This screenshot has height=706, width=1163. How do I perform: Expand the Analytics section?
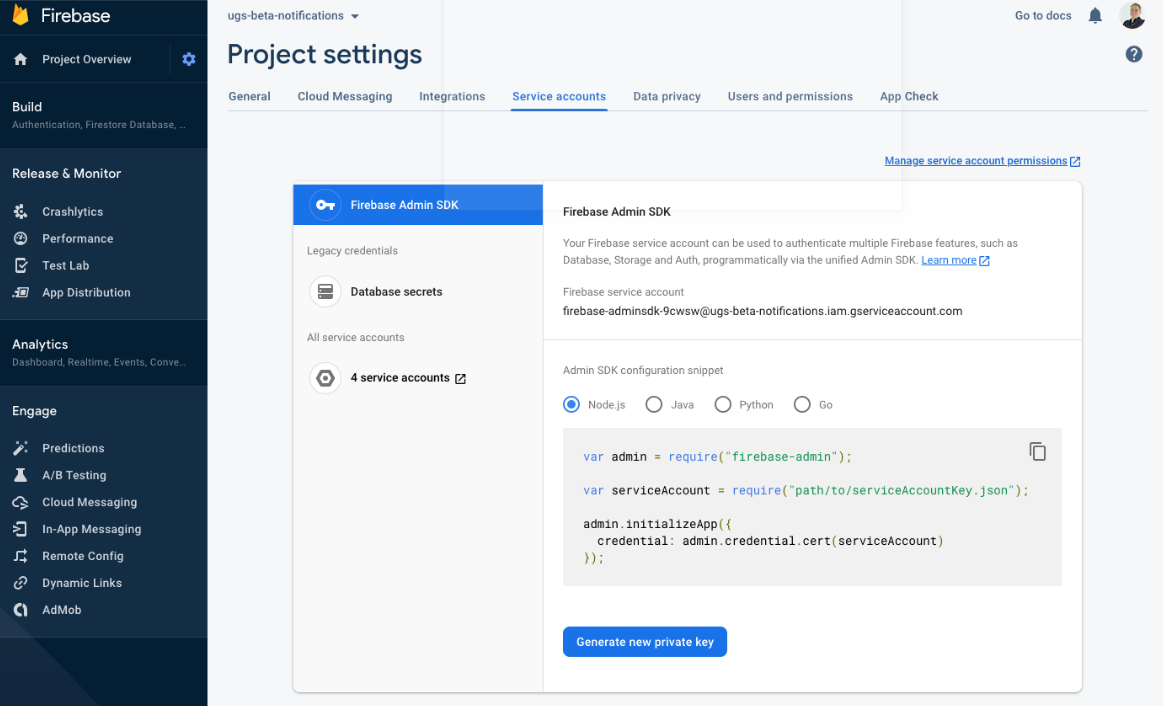pyautogui.click(x=103, y=352)
